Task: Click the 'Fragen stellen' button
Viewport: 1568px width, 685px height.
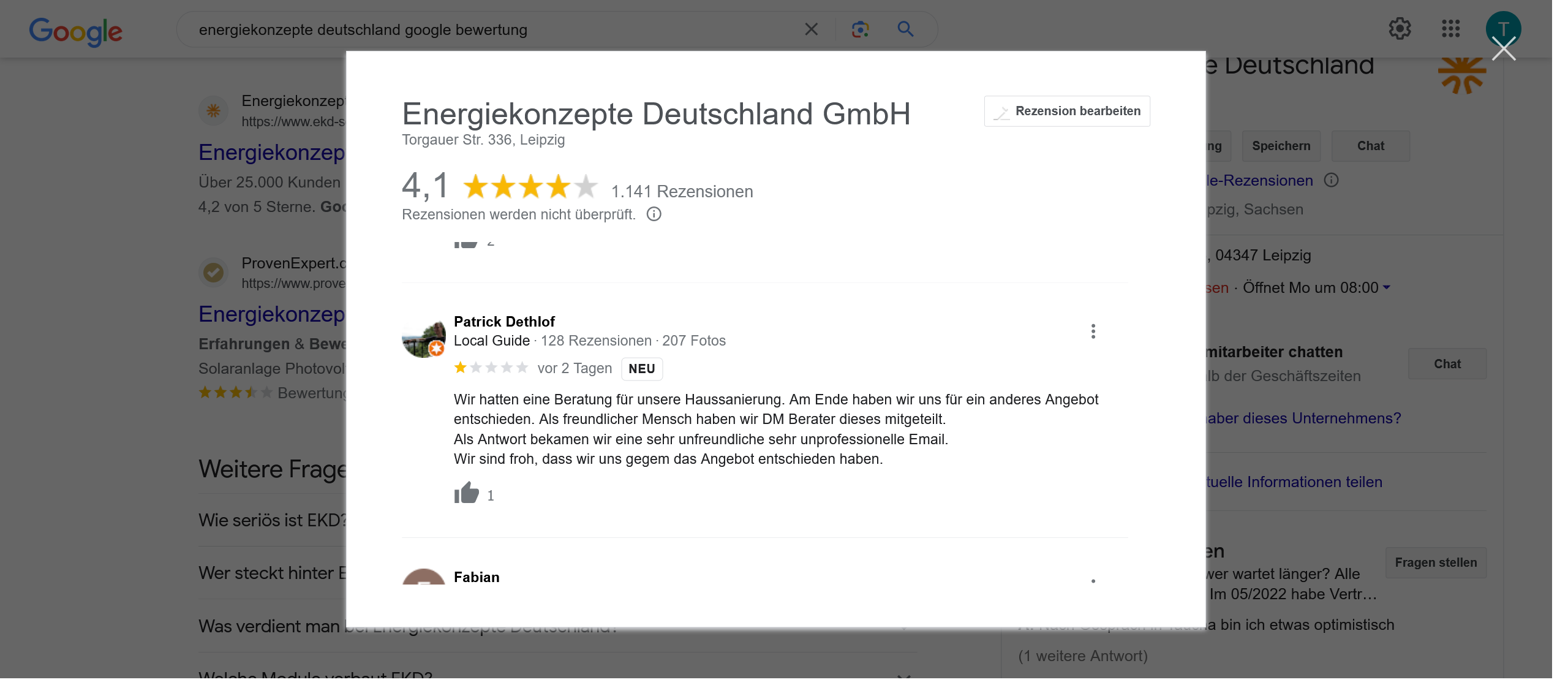Action: pos(1436,562)
